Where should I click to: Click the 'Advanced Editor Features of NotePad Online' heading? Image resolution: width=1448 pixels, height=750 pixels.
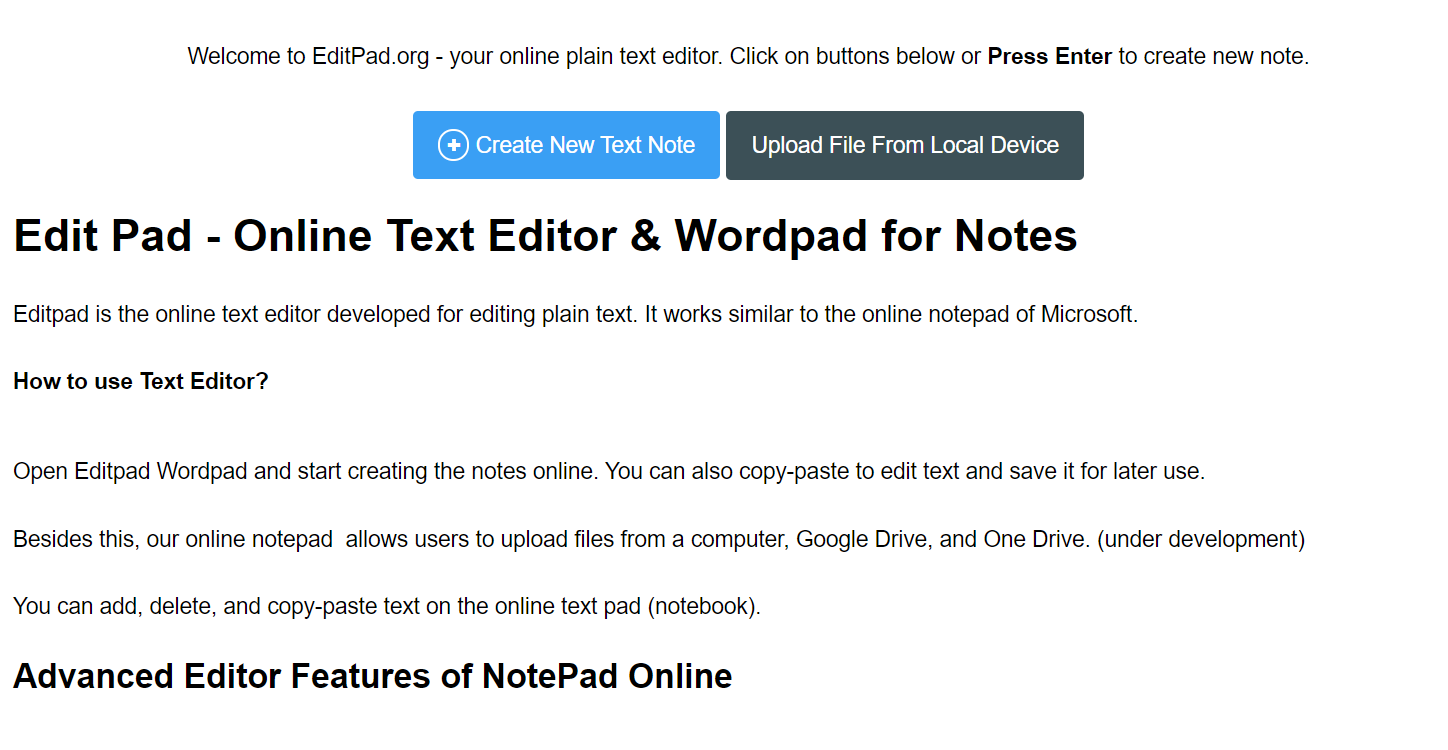(x=372, y=676)
